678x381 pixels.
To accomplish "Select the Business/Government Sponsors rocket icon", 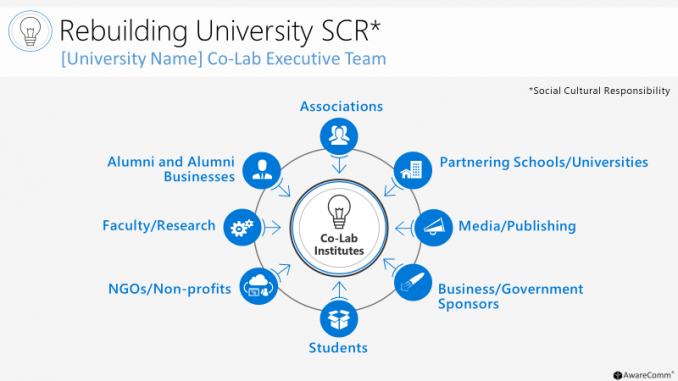I will [x=413, y=283].
